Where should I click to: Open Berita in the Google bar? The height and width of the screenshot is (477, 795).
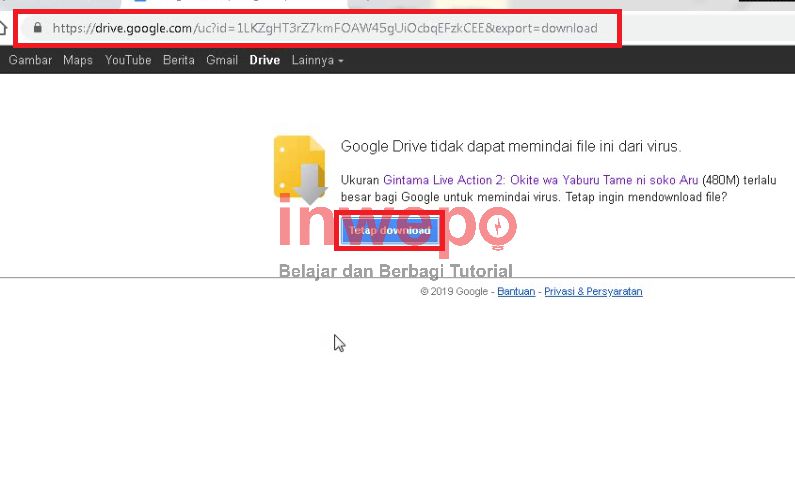pyautogui.click(x=179, y=60)
